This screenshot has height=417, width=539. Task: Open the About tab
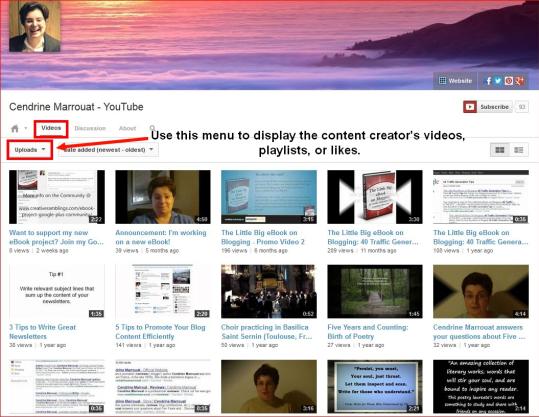[127, 128]
